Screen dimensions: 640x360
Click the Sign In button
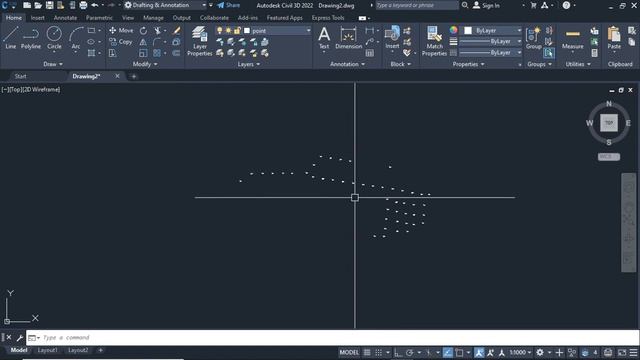click(487, 5)
